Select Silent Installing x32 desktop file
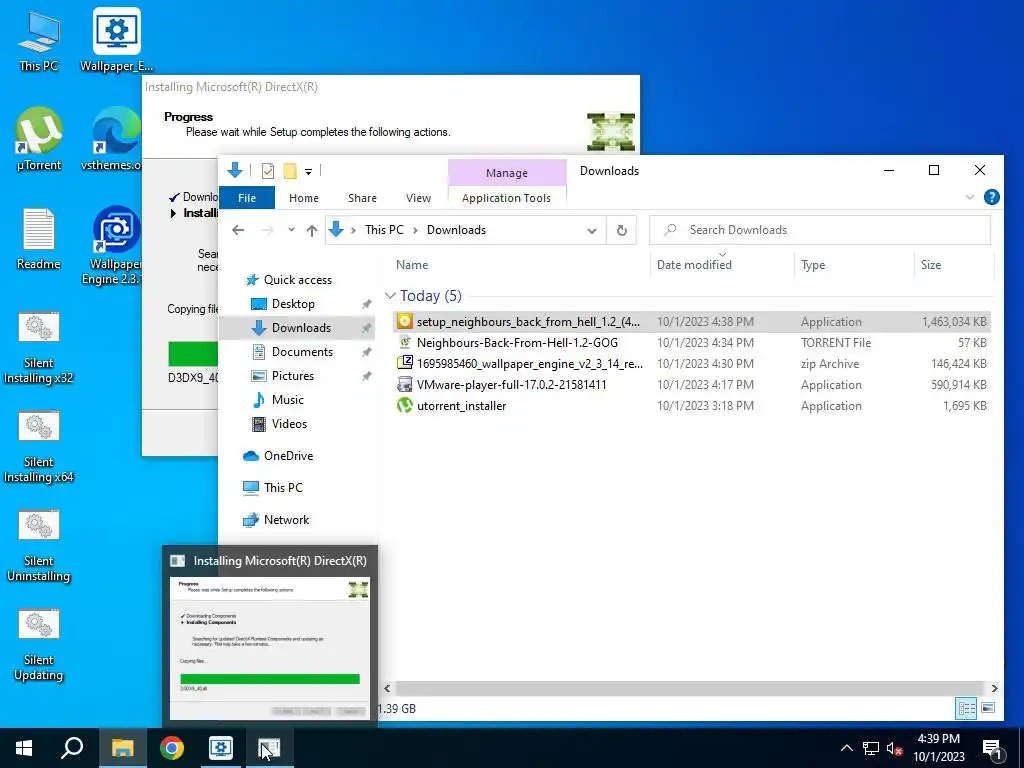This screenshot has height=768, width=1024. click(39, 347)
